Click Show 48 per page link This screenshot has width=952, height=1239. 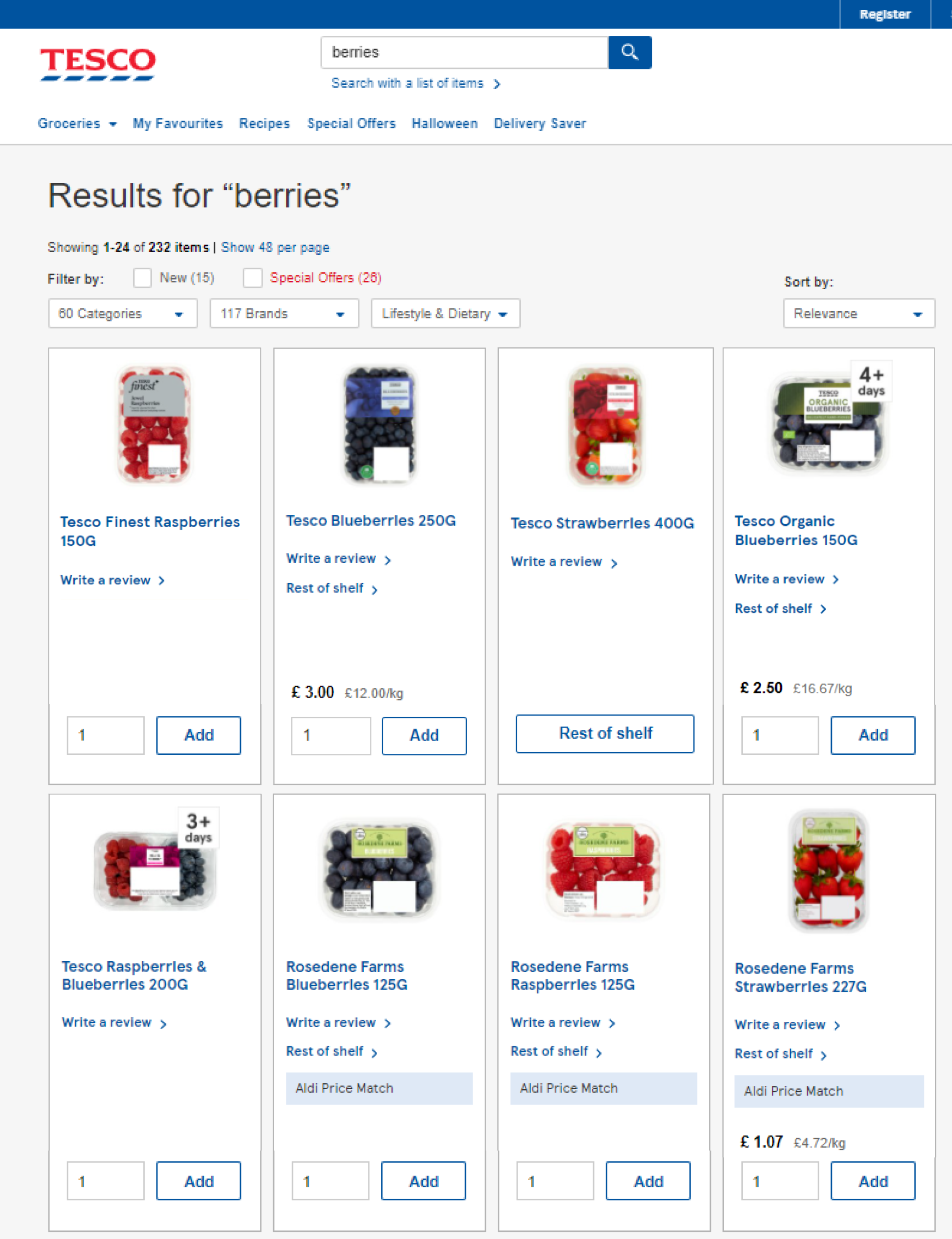pyautogui.click(x=275, y=248)
